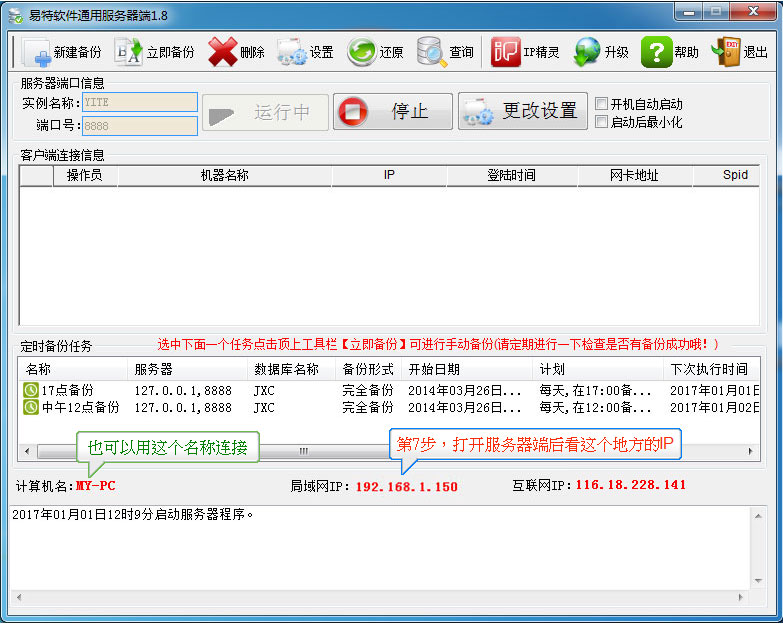783x625 pixels.
Task: Click the red X 删除 (Delete) icon
Action: 222,52
